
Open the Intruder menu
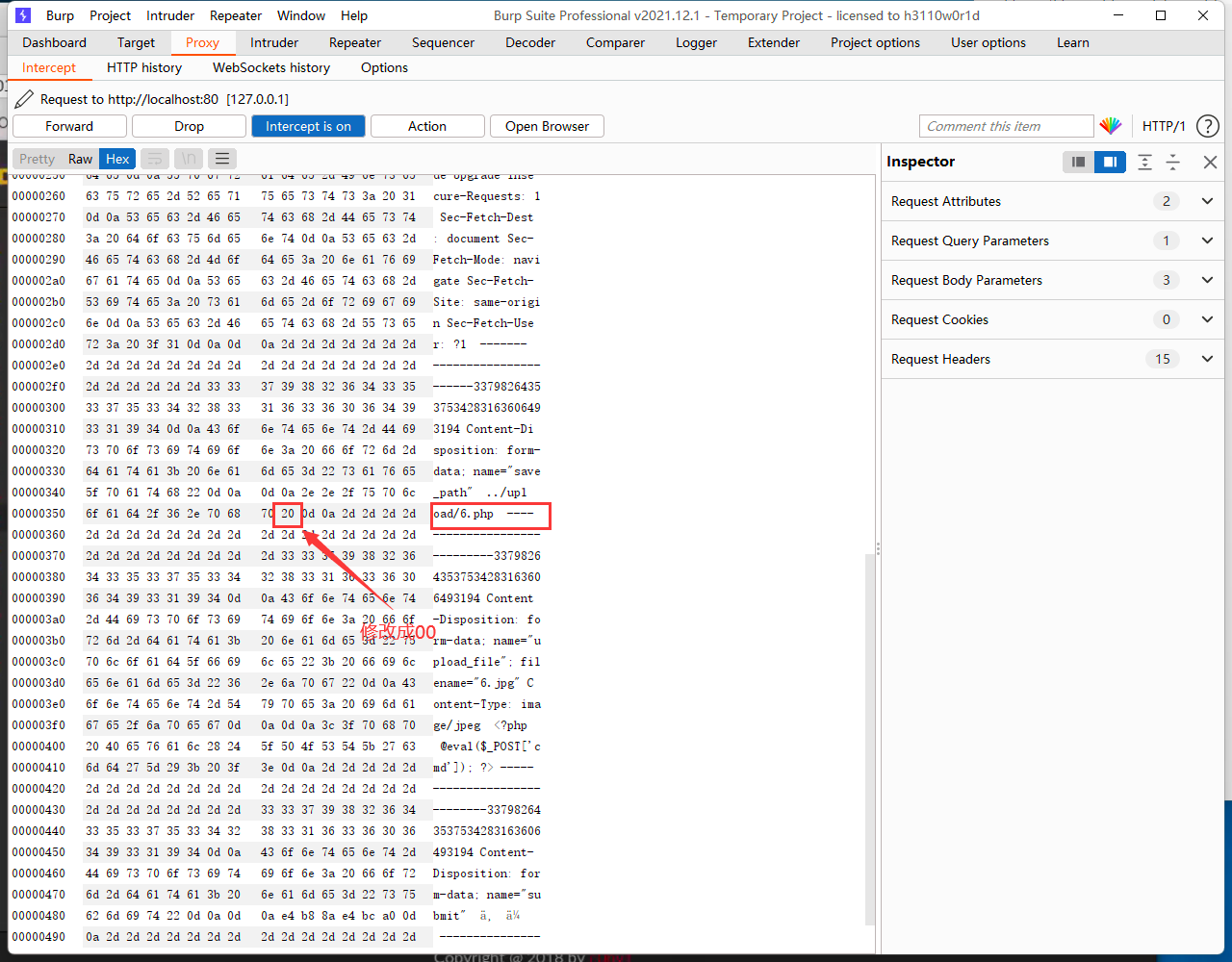pos(170,15)
